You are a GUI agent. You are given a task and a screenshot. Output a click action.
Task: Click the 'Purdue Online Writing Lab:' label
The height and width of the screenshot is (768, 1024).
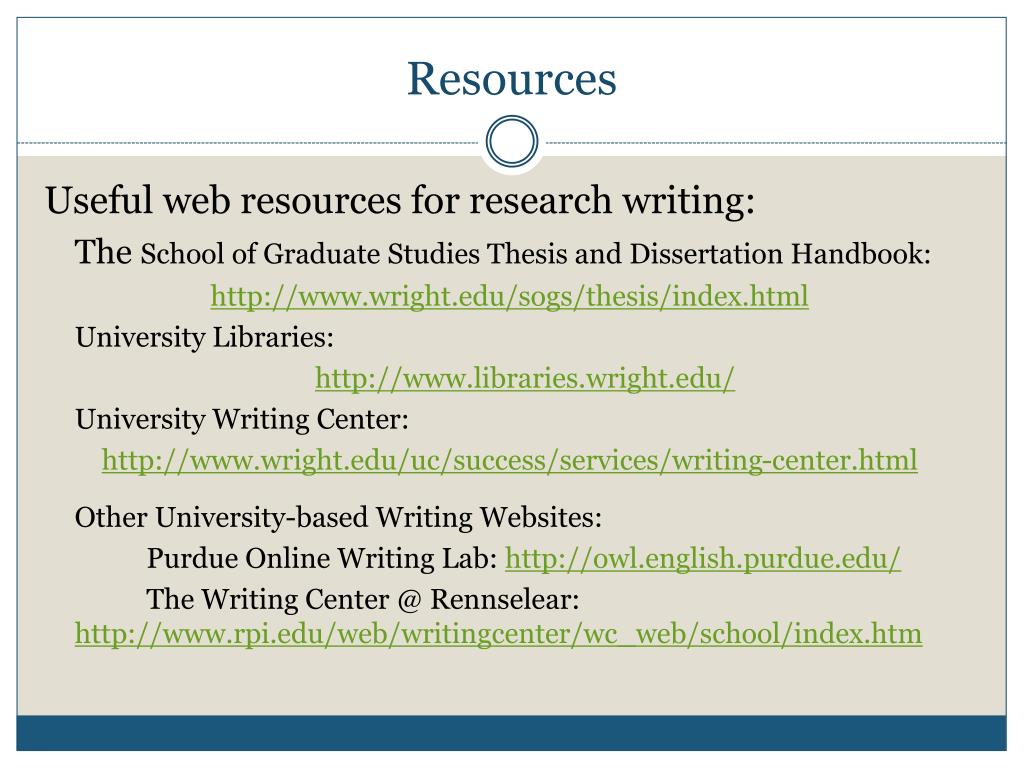[322, 558]
